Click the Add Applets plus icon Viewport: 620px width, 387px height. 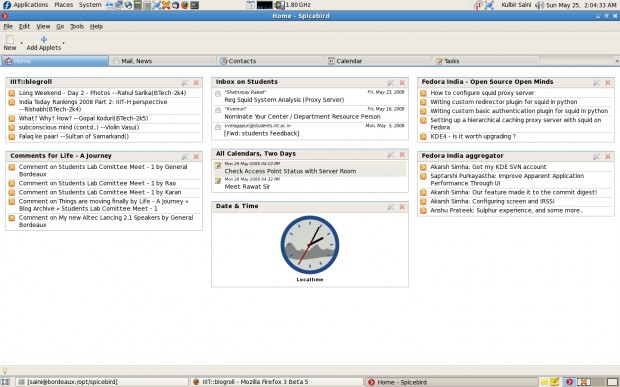point(44,39)
